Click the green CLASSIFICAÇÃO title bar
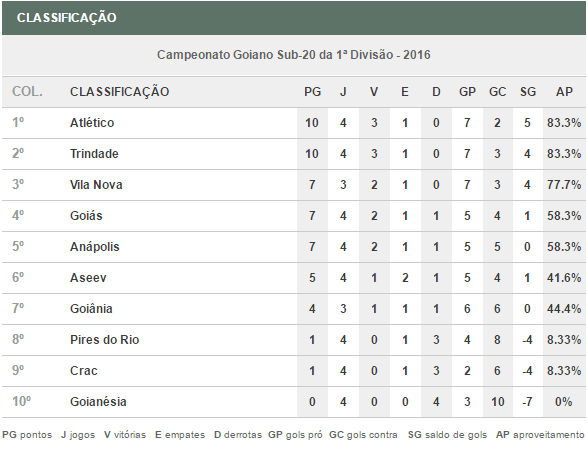Image resolution: width=588 pixels, height=451 pixels. [294, 18]
